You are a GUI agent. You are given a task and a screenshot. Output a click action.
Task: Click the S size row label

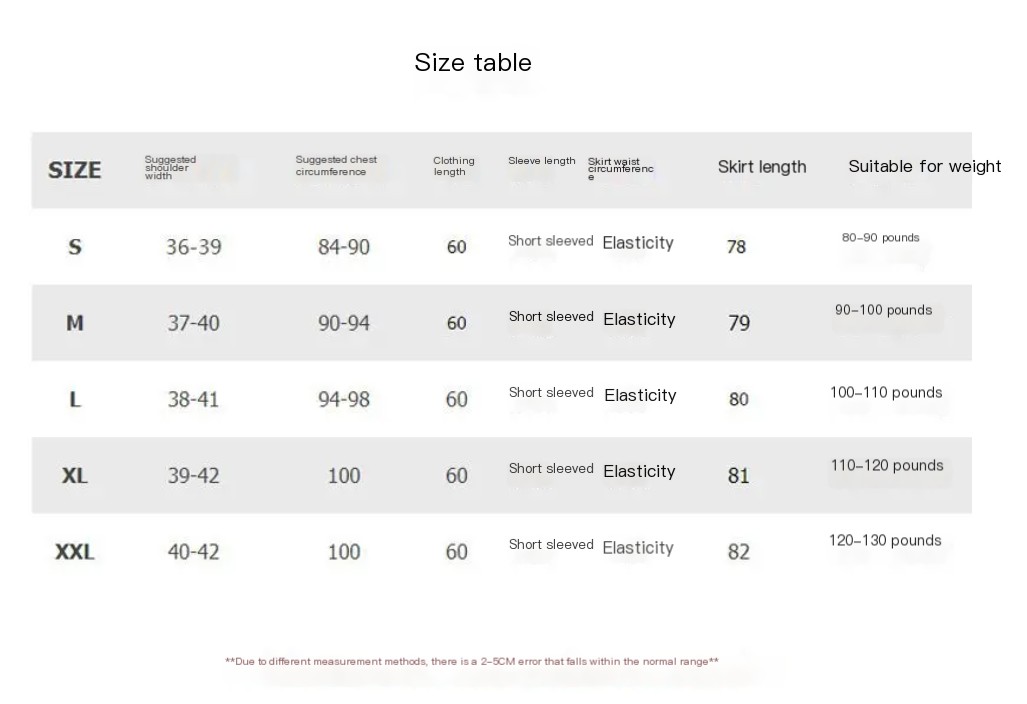click(75, 246)
